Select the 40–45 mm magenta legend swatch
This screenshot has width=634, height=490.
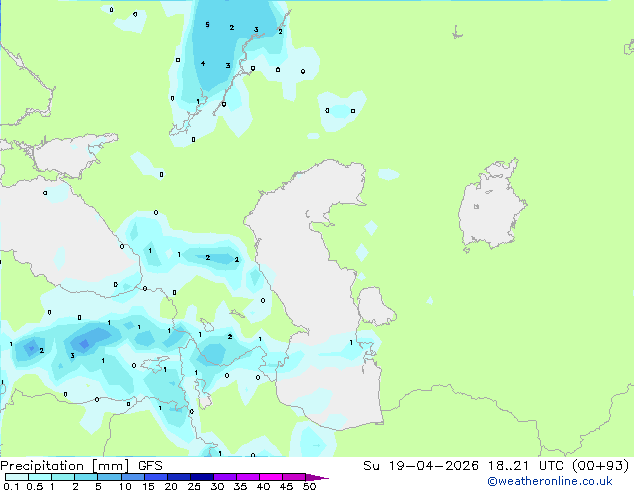click(271, 477)
